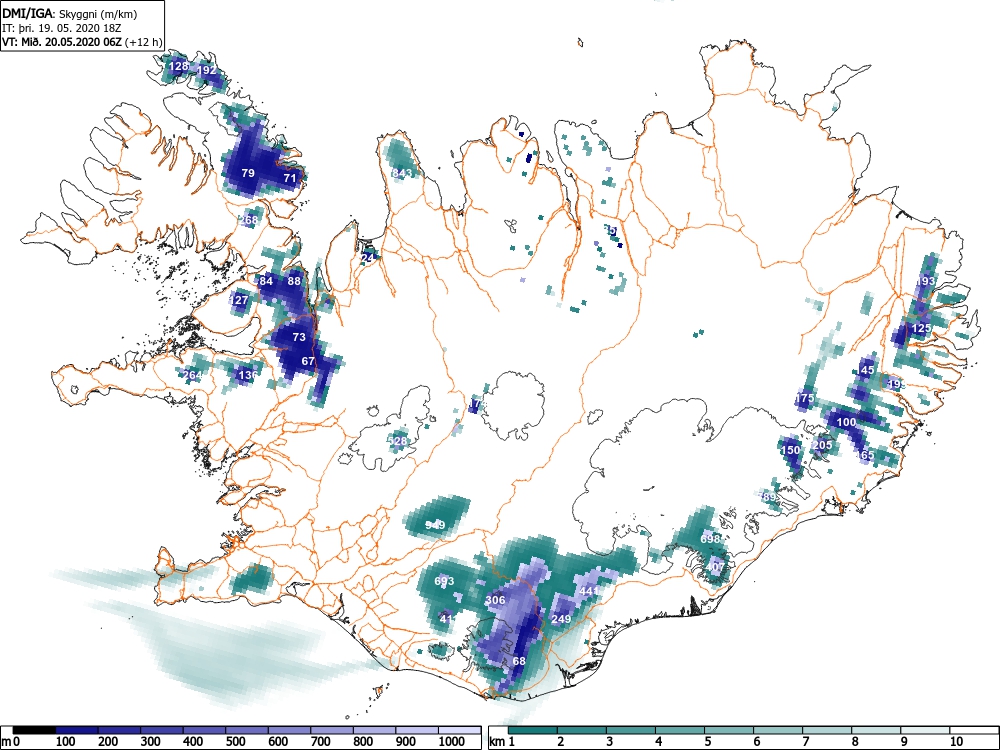Click the 'DMI/IGA: Skyggni (m/km)' title text
1000x750 pixels.
(x=70, y=13)
